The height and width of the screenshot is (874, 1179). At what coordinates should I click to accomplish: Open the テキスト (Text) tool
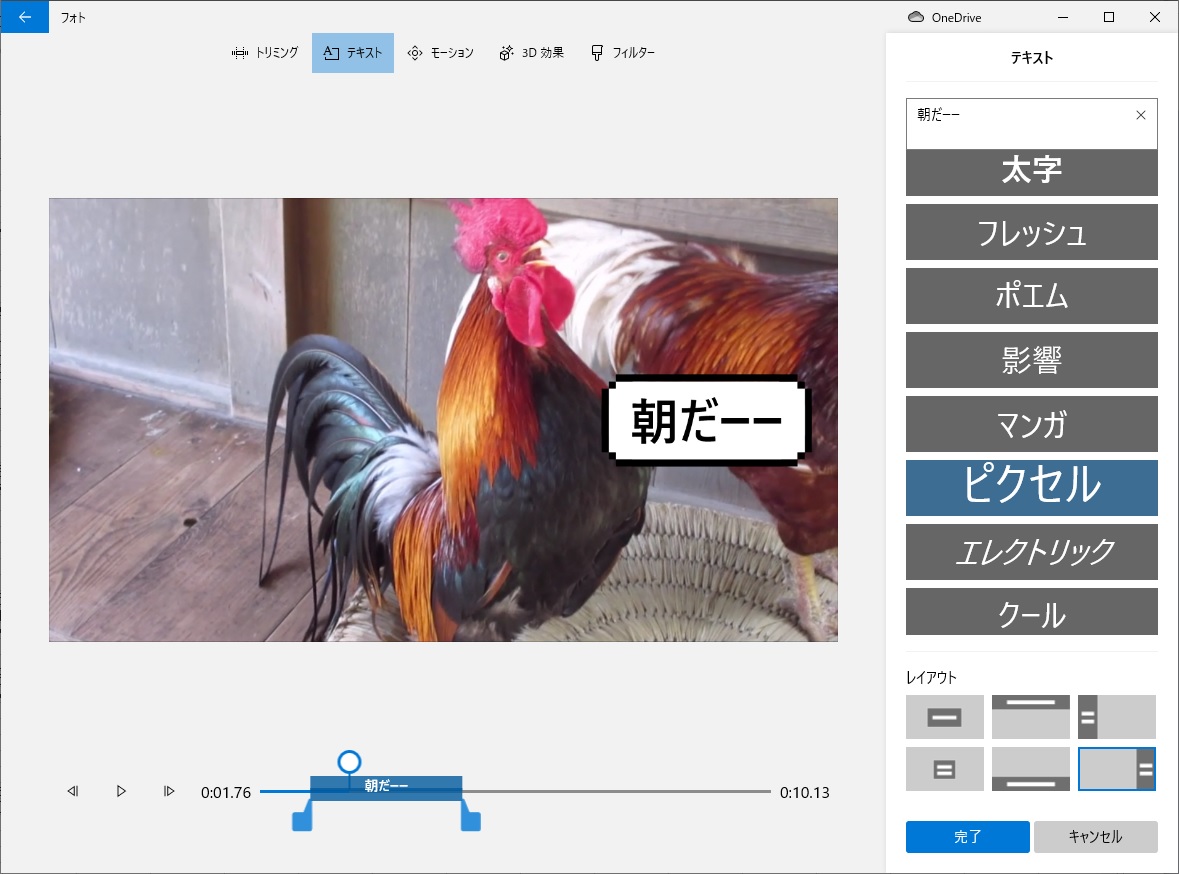tap(352, 52)
